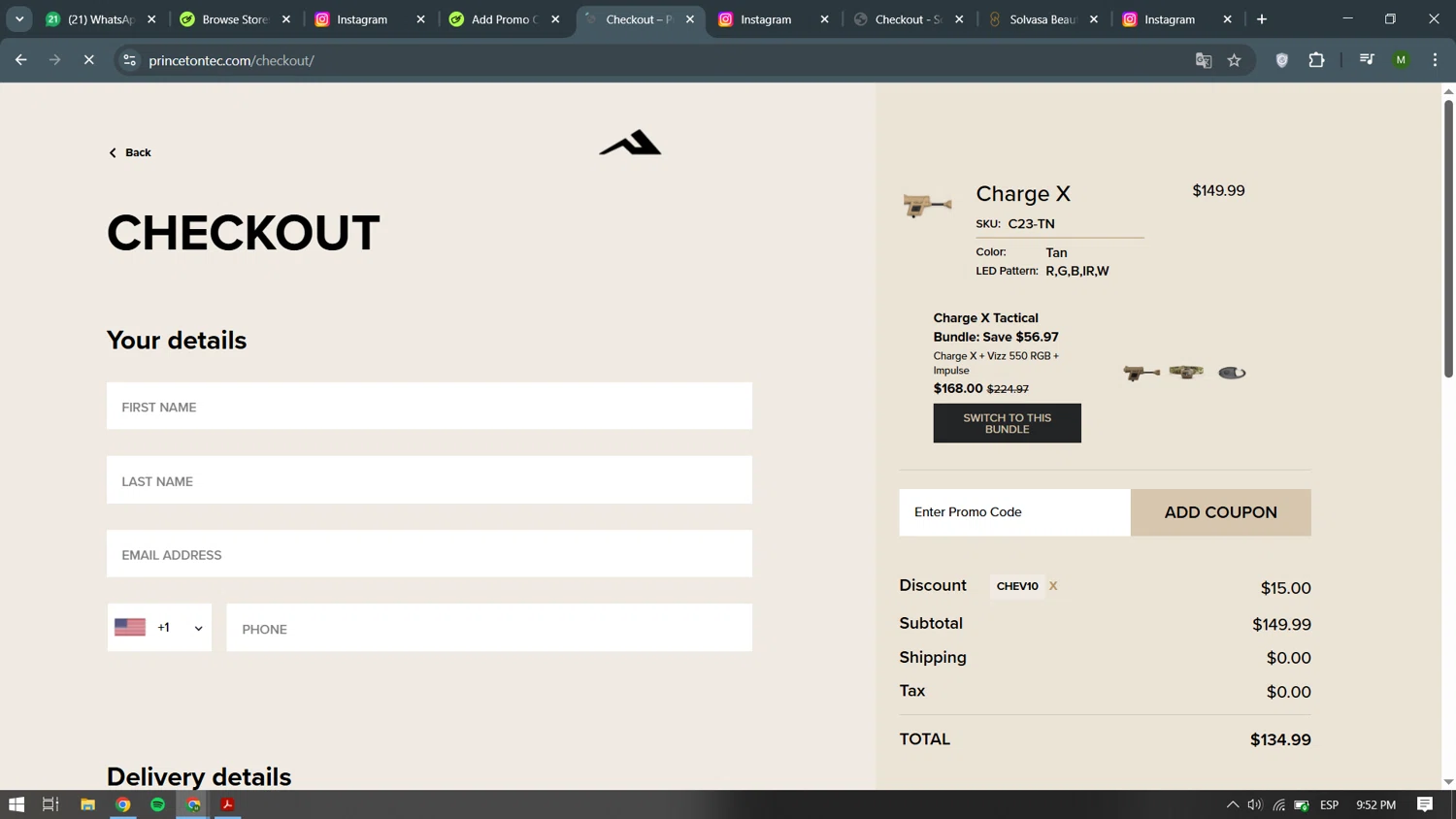1456x819 pixels.
Task: Open Spotify from taskbar
Action: tap(157, 804)
